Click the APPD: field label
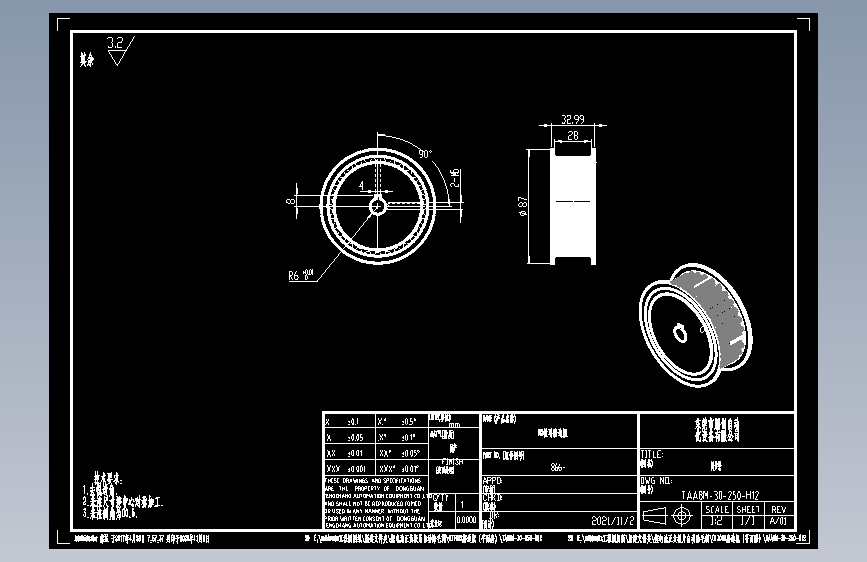 pyautogui.click(x=492, y=481)
